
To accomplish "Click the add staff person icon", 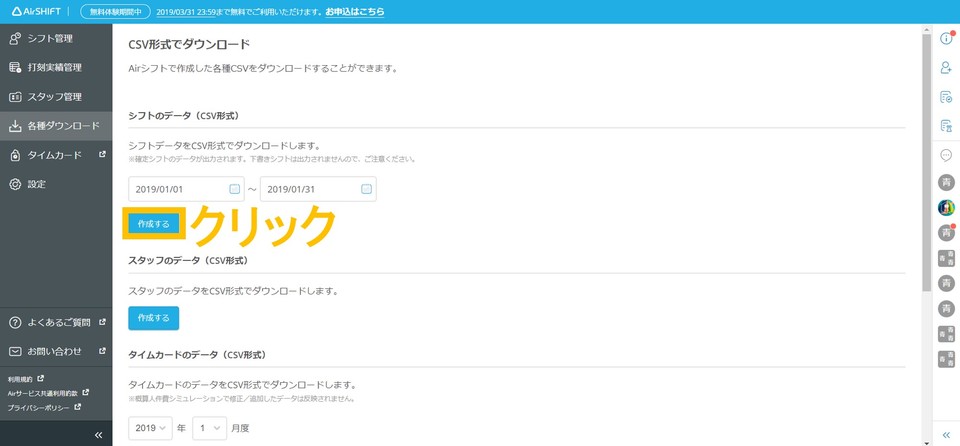I will point(946,68).
